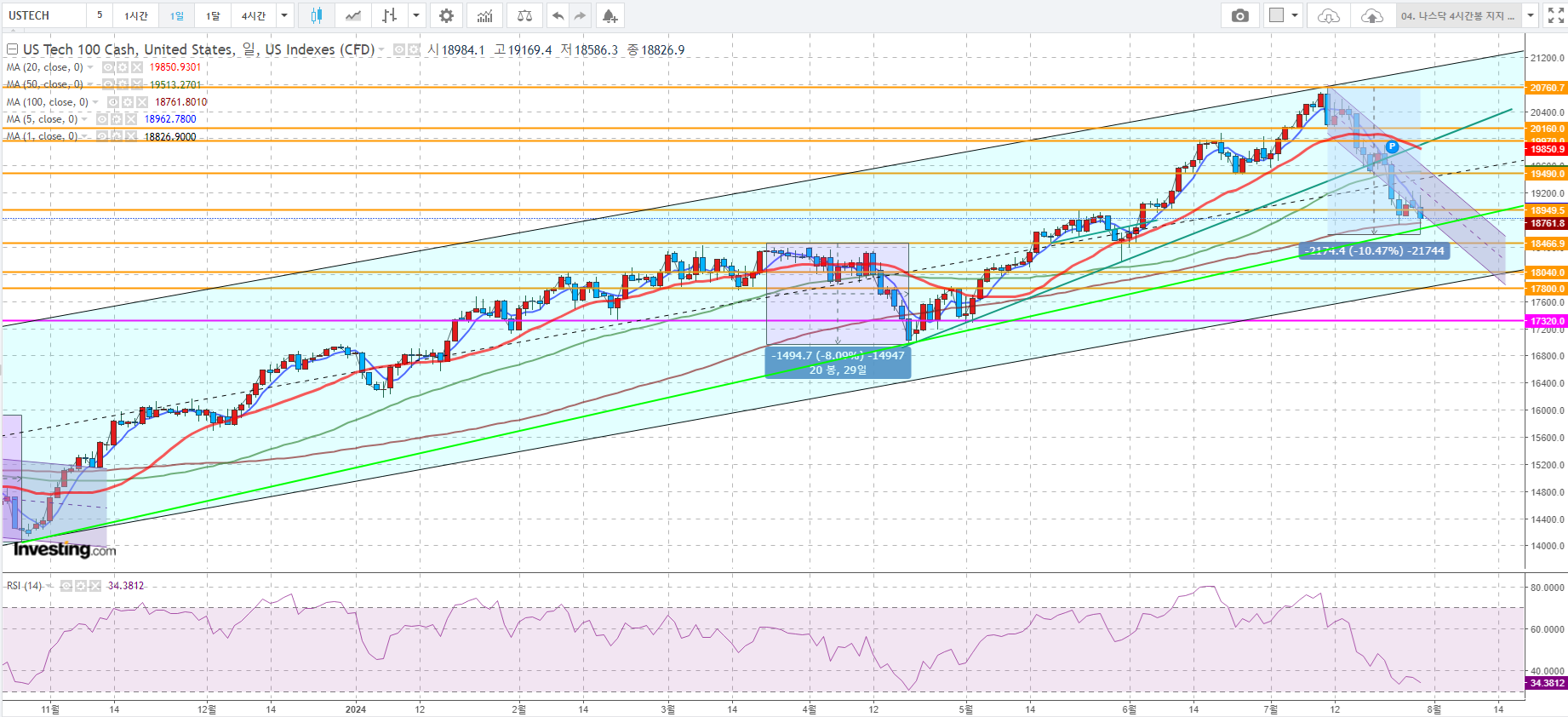Undo the last chart action
This screenshot has width=1568, height=717.
coord(558,15)
